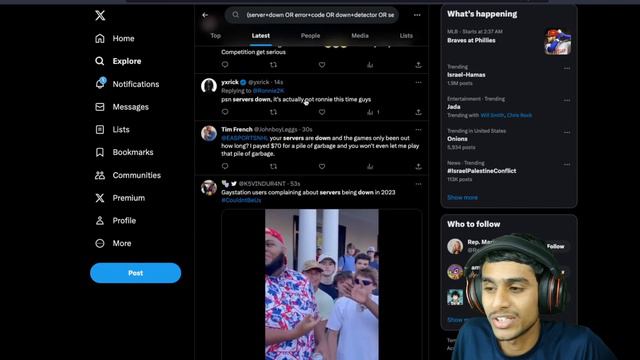Share the 'Competition get serious' post
640x360 pixels.
pos(418,64)
